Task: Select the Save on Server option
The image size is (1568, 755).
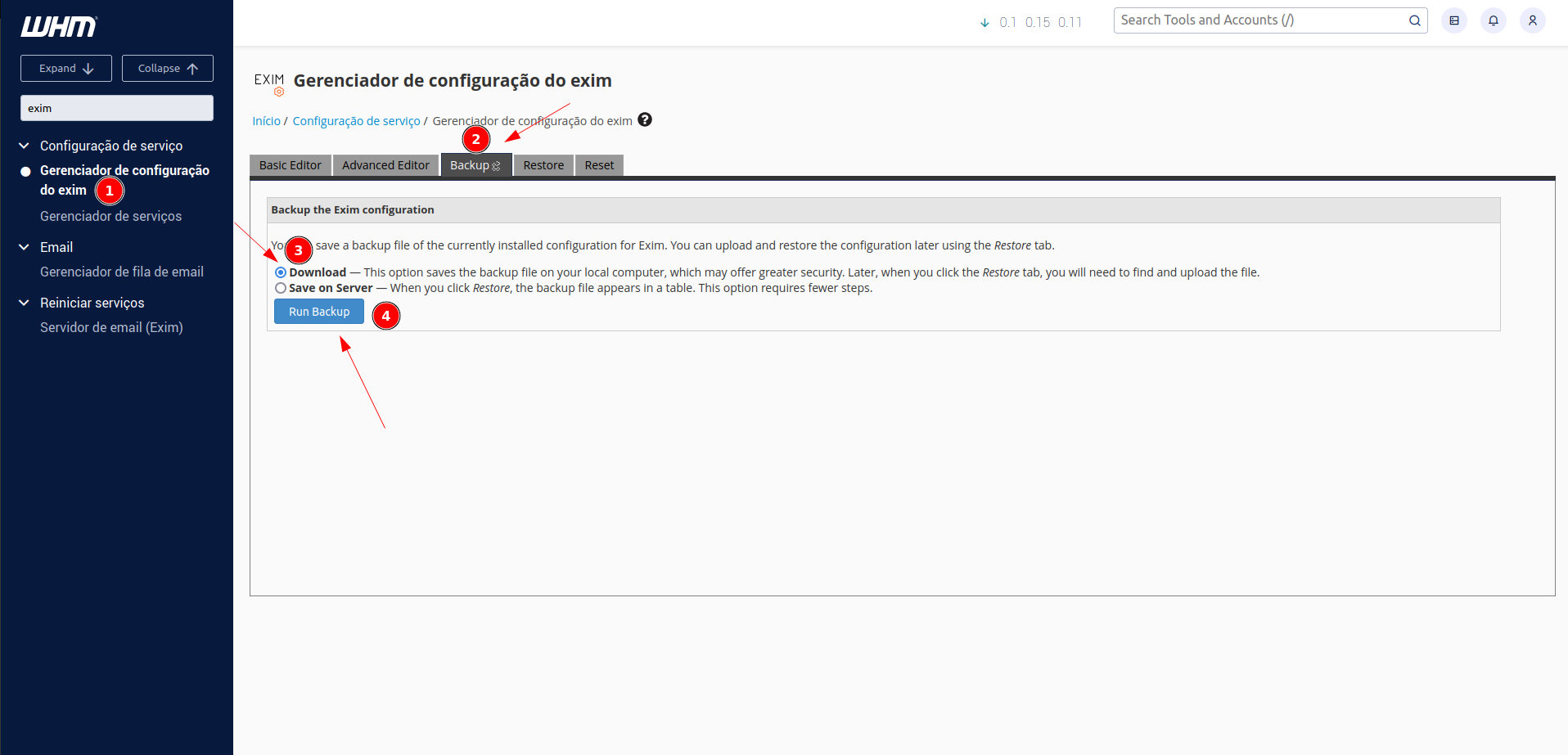Action: coord(281,288)
